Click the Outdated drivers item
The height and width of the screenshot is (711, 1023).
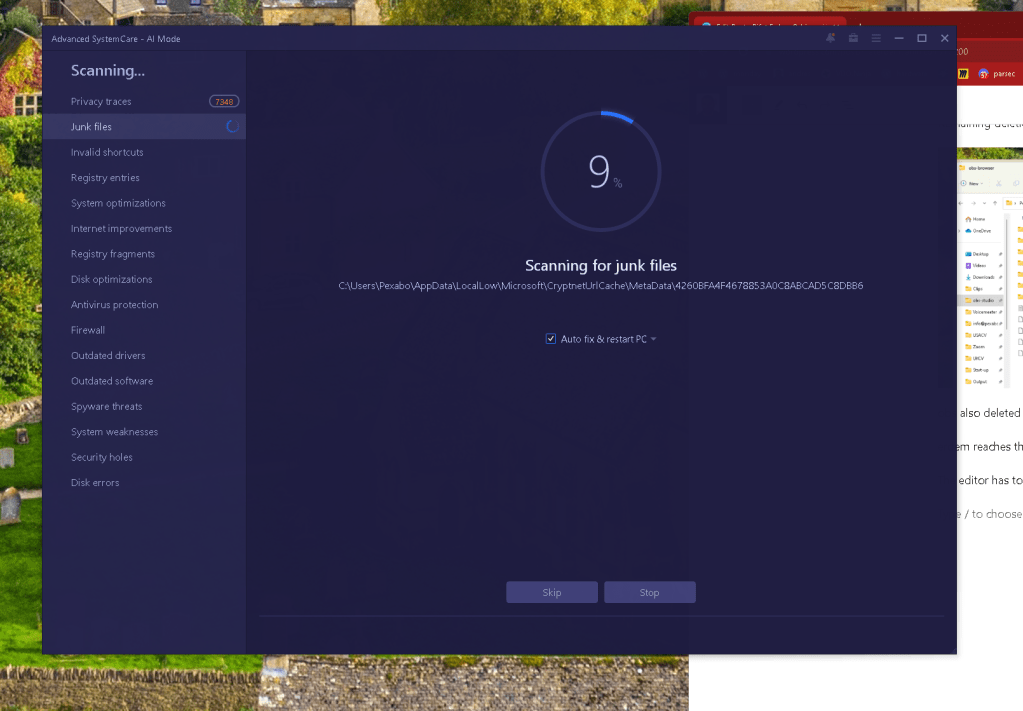pyautogui.click(x=144, y=356)
